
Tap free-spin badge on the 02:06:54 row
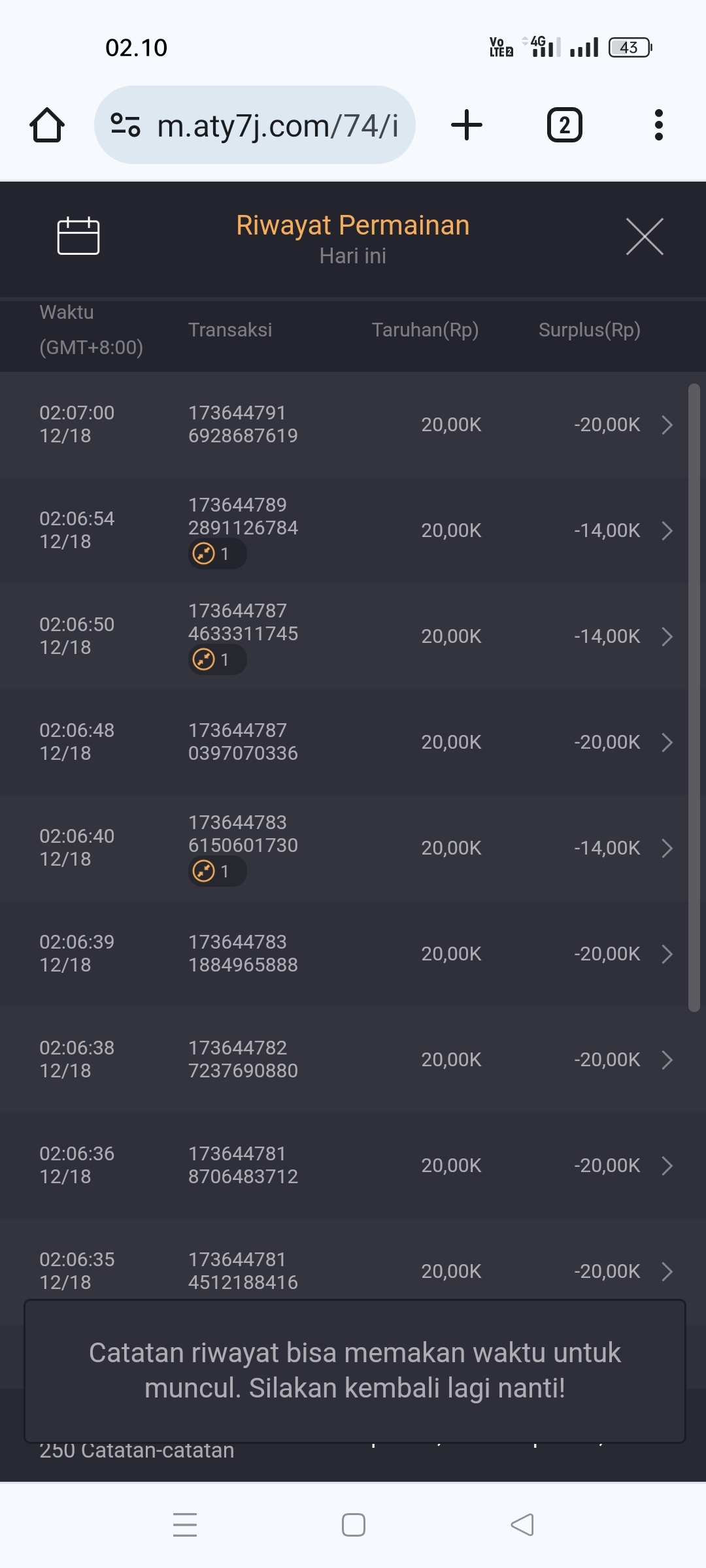216,554
